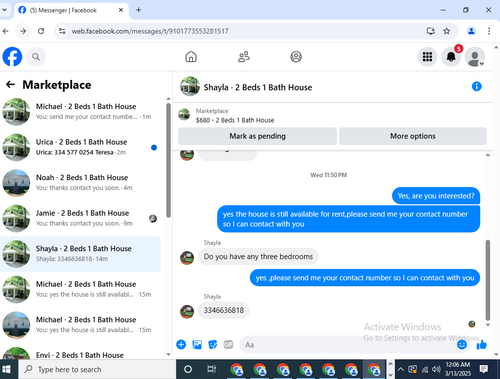Click down arrow of conversation list scrollbar
This screenshot has height=379, width=500.
(x=168, y=355)
